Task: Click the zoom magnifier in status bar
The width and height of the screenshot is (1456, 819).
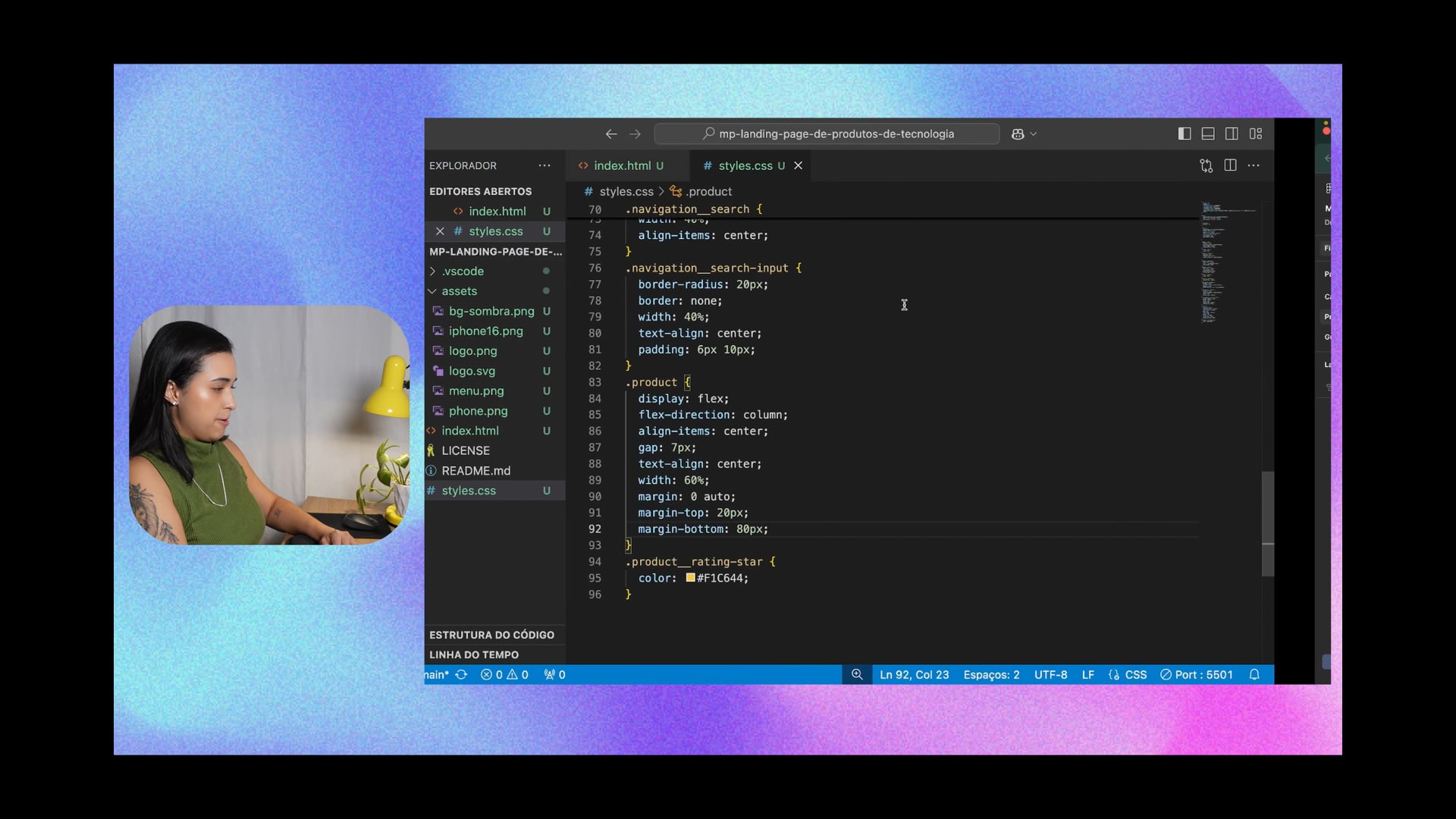Action: point(857,675)
